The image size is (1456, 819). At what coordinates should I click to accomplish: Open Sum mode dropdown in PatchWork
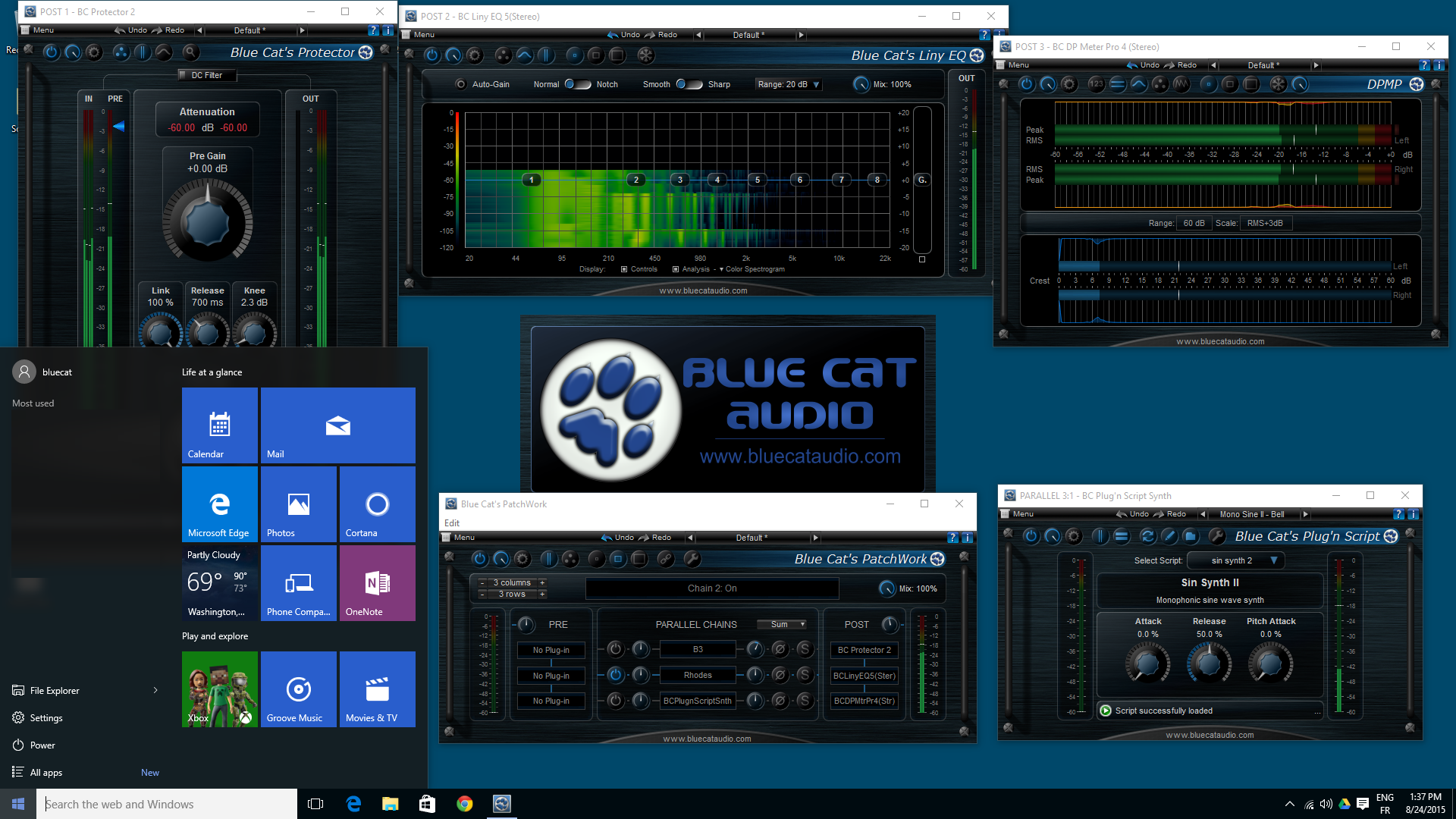coord(783,624)
